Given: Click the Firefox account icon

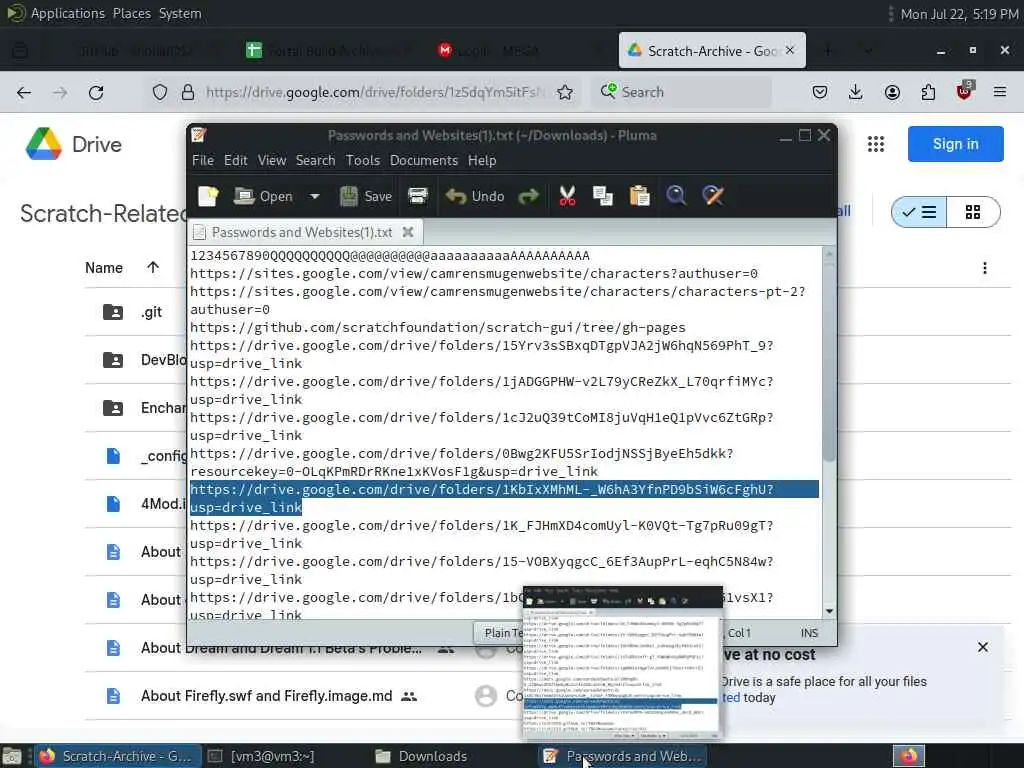Looking at the screenshot, I should pos(892,92).
